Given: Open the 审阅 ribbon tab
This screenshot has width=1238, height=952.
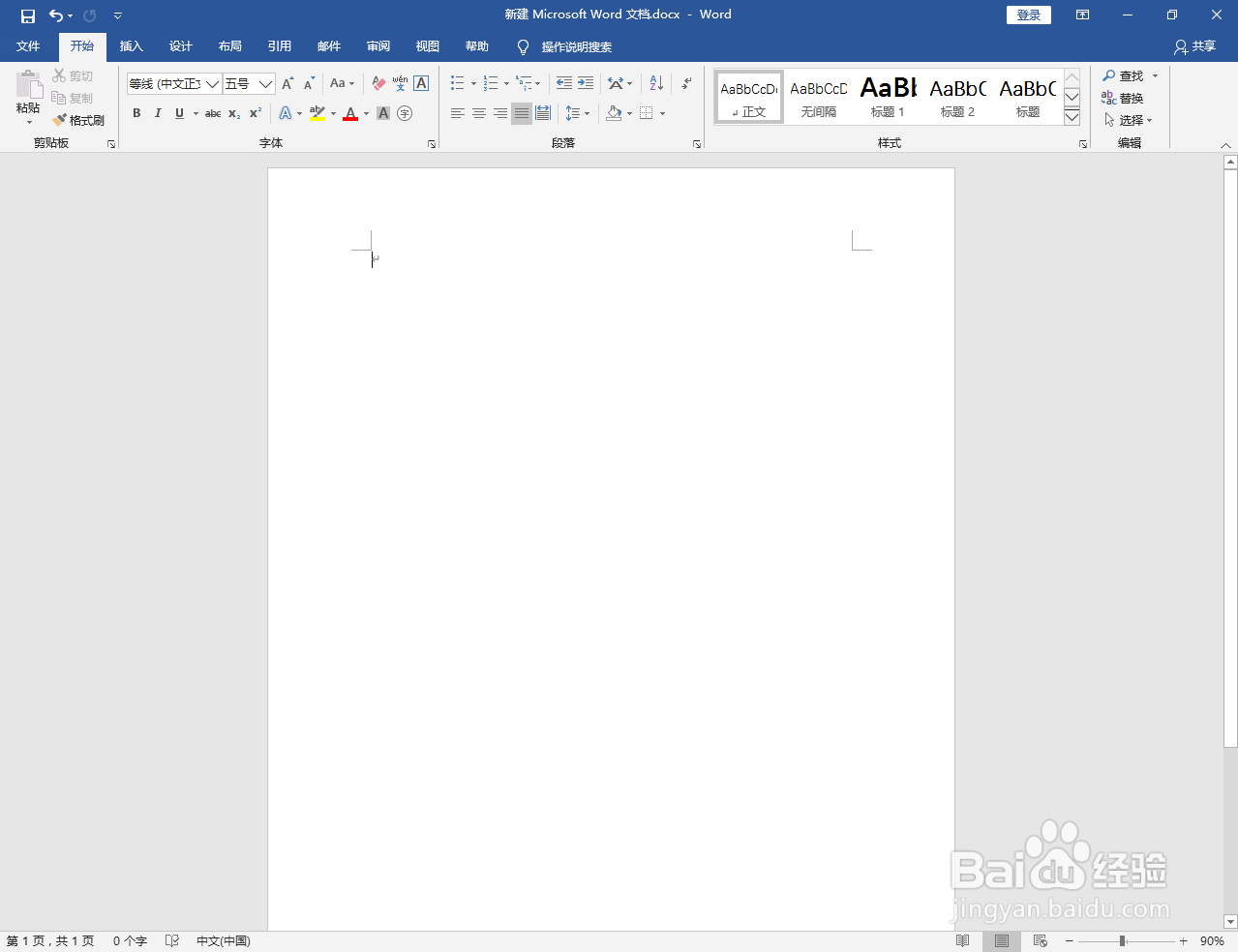Looking at the screenshot, I should point(377,45).
